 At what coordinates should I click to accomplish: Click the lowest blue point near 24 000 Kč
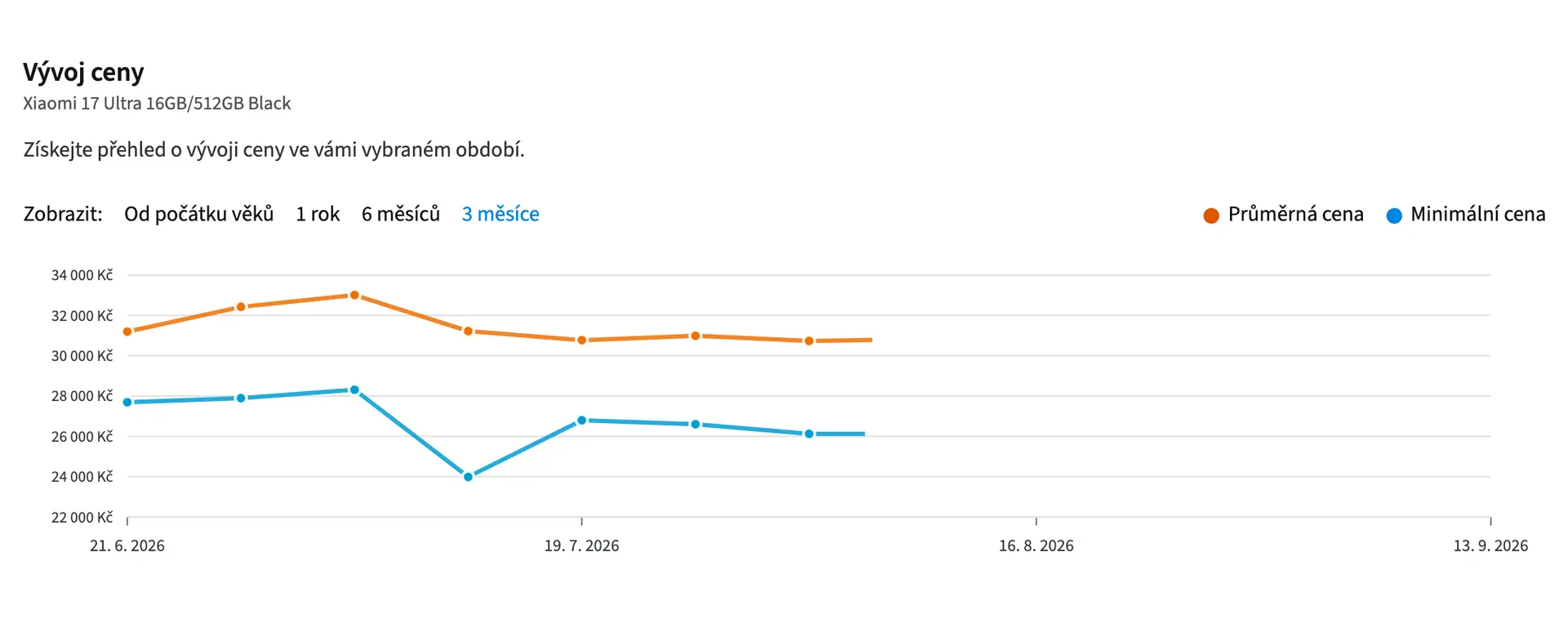coord(468,477)
